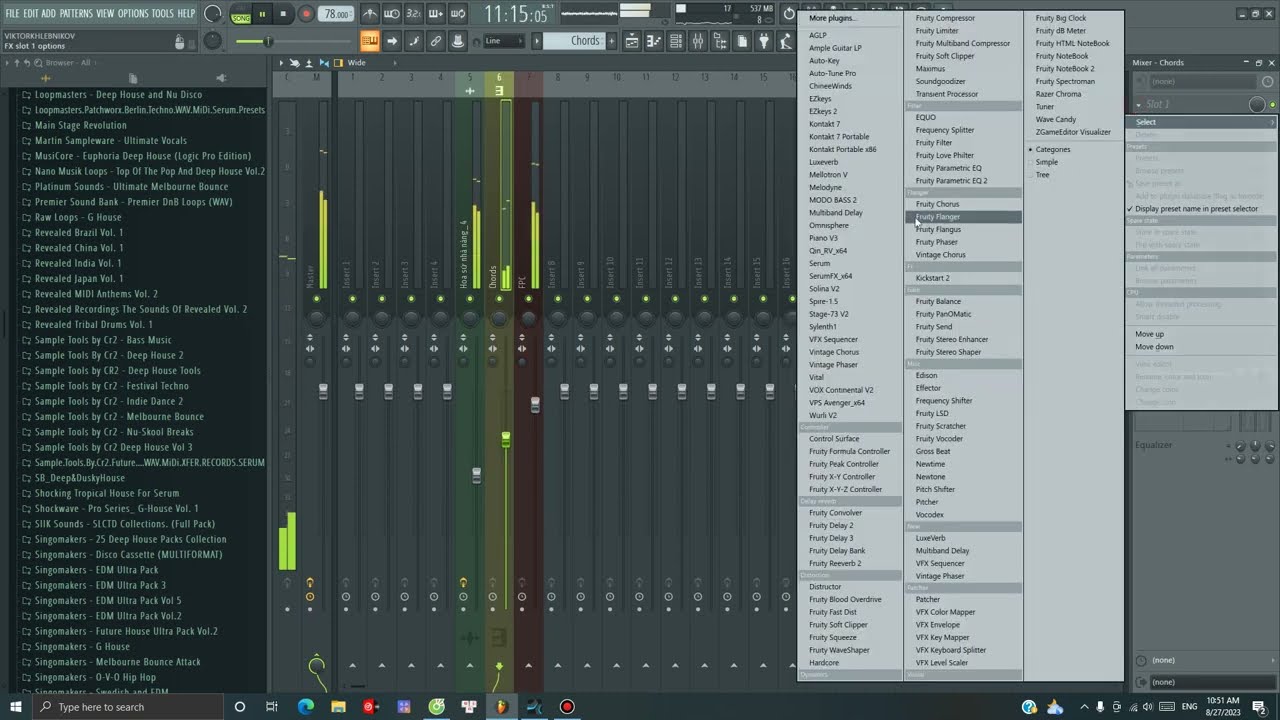The width and height of the screenshot is (1280, 720).
Task: Open the OPTIONS menu
Action: point(133,13)
